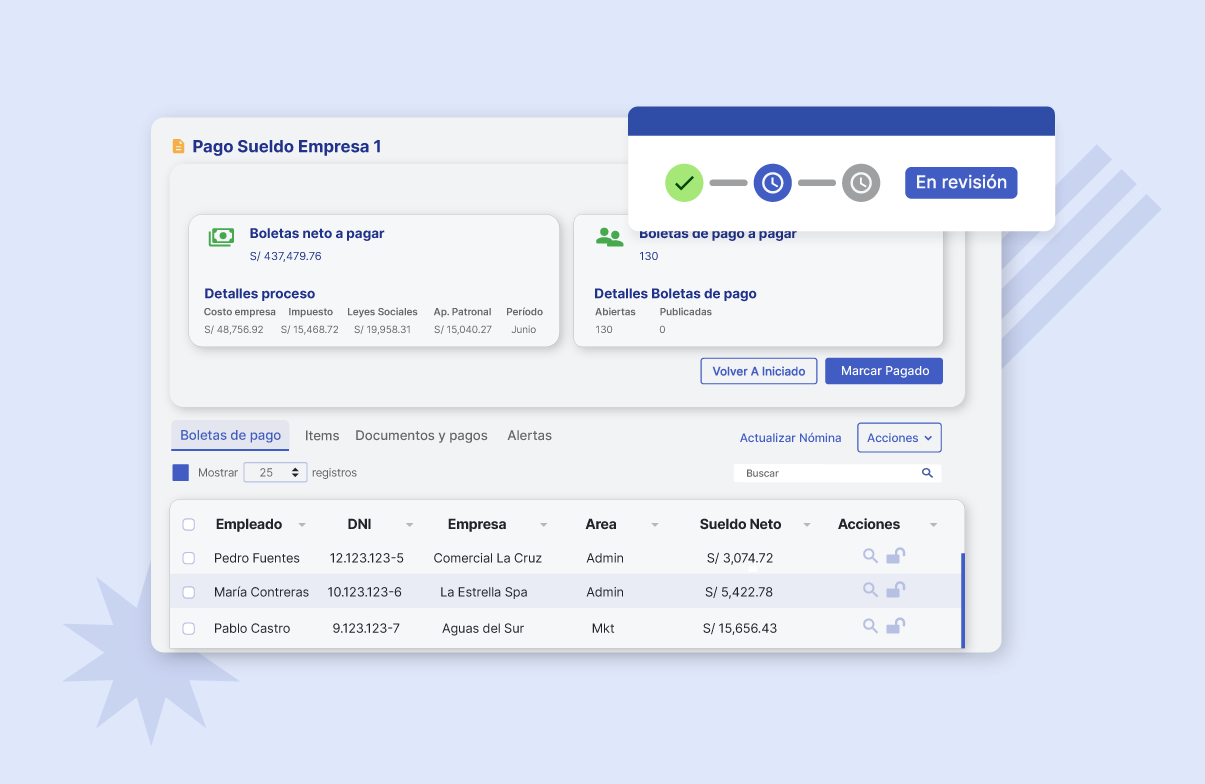Screen dimensions: 1205x784
Task: Click the Volver A Iniciado button
Action: 759,371
